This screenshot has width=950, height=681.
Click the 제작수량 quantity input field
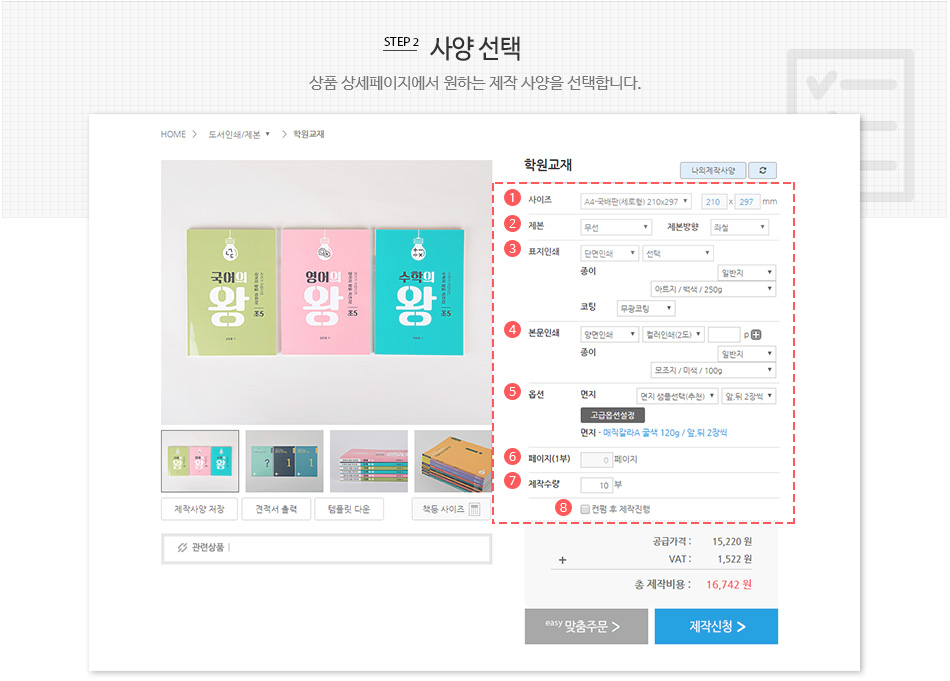[596, 485]
